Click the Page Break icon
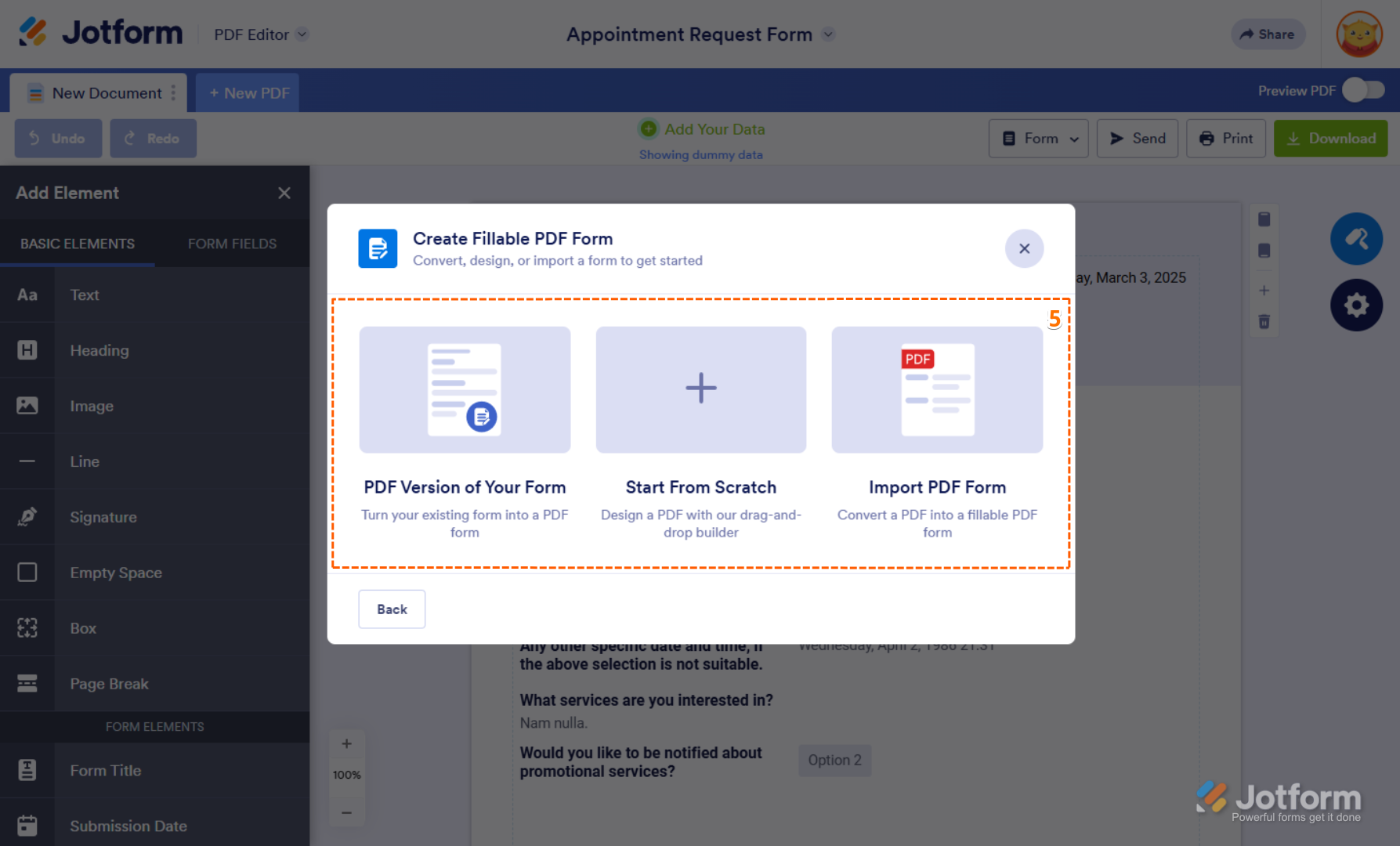This screenshot has width=1400, height=846. tap(27, 684)
